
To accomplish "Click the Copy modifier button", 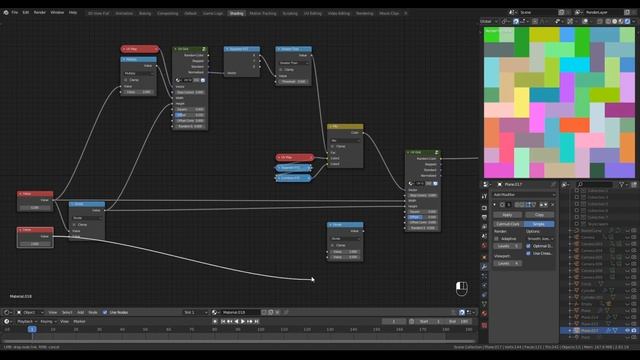I will pos(539,215).
